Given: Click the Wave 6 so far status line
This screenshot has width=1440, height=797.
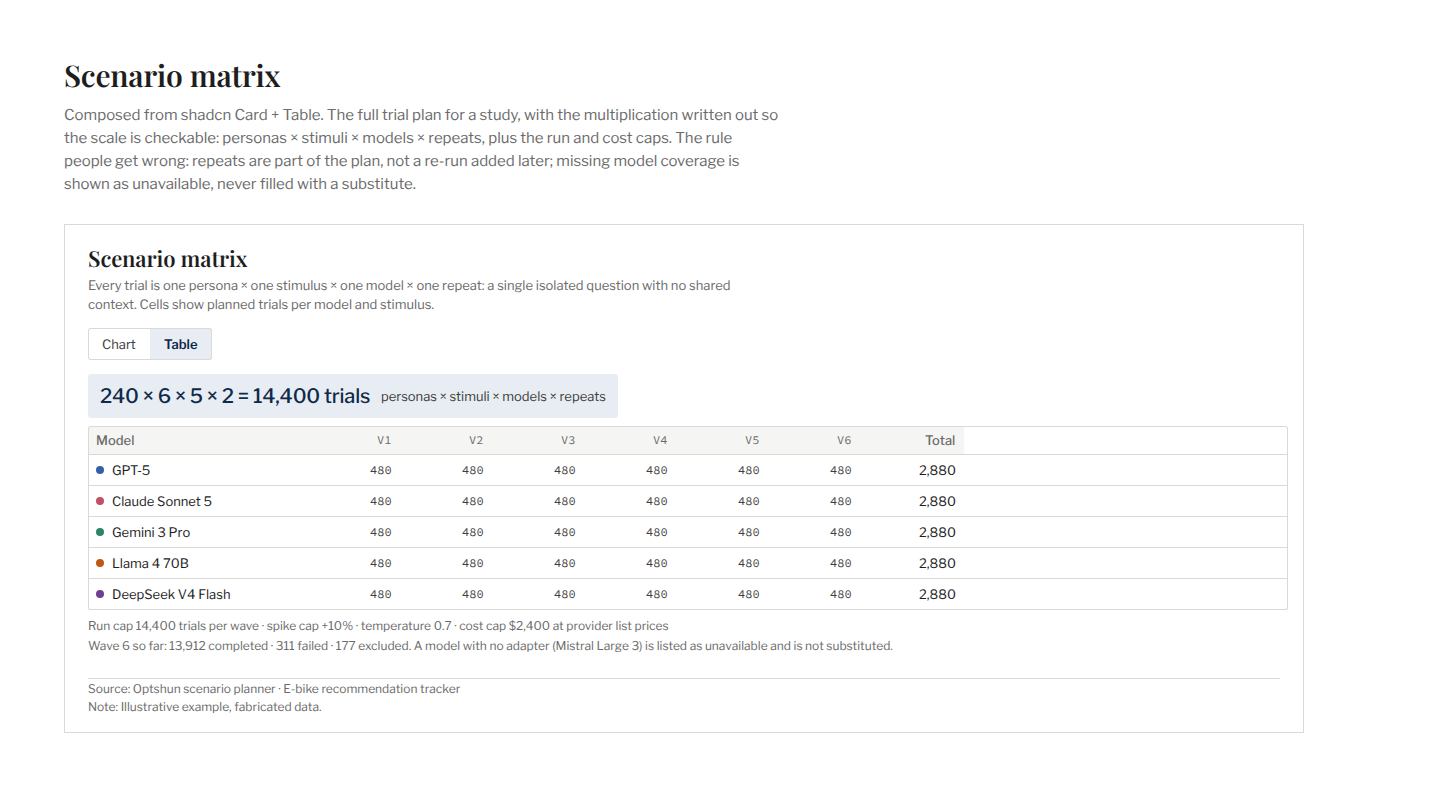Looking at the screenshot, I should pos(490,646).
